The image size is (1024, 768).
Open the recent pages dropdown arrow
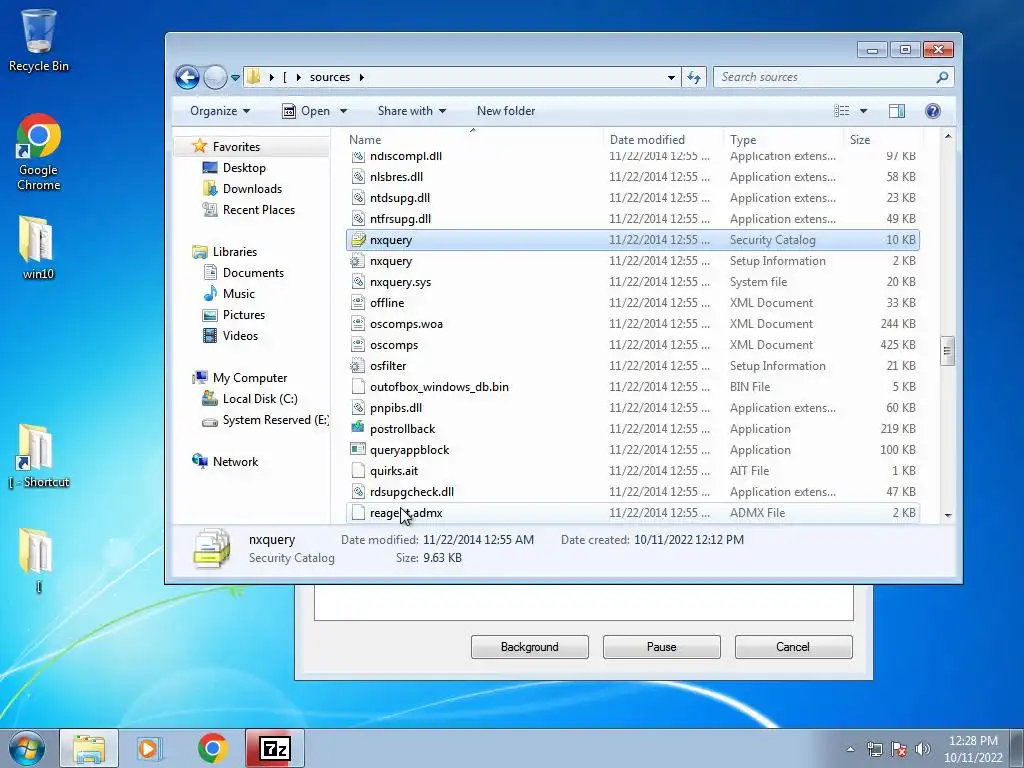[235, 78]
